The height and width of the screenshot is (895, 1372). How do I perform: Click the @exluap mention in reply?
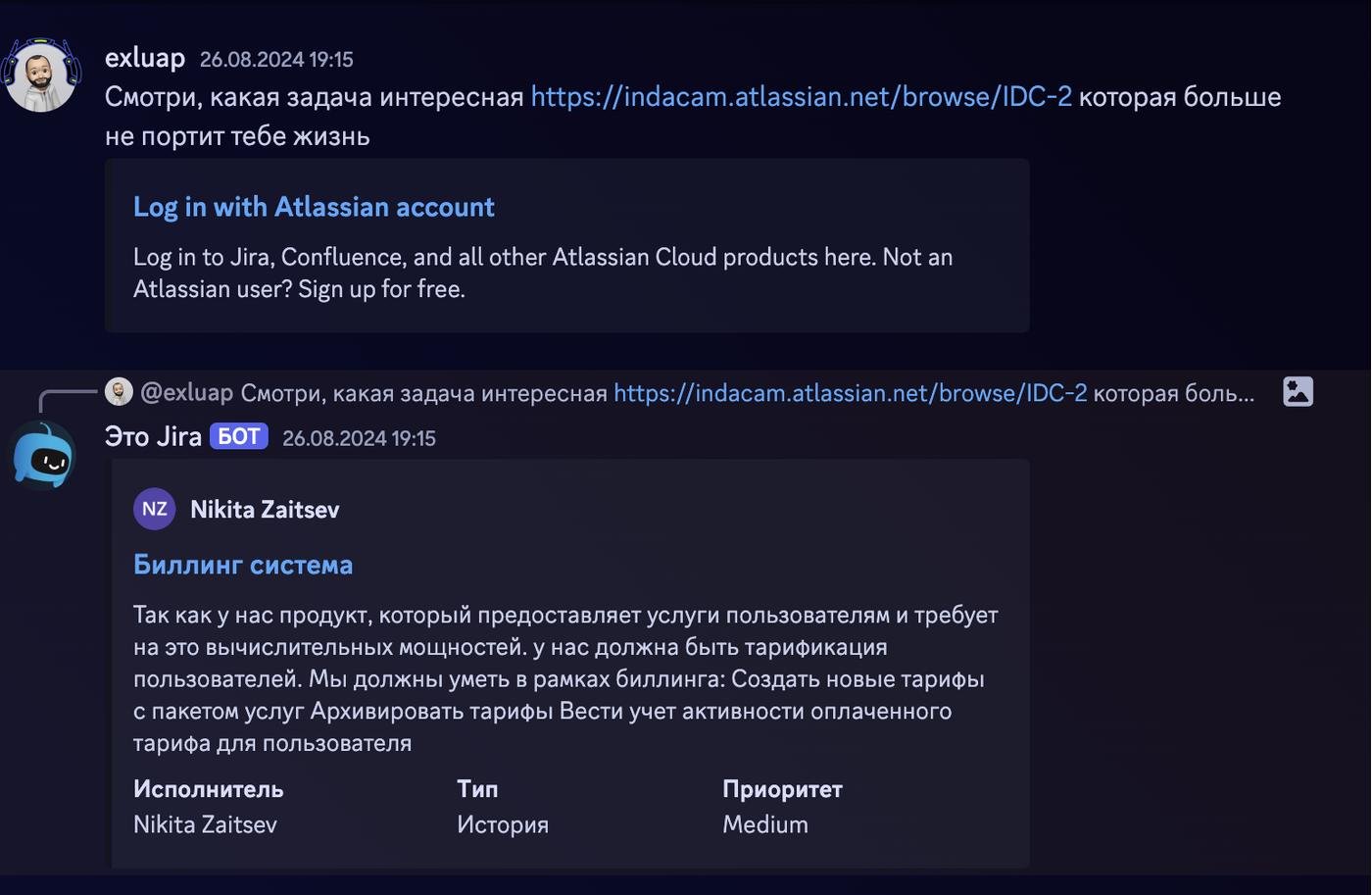[187, 393]
